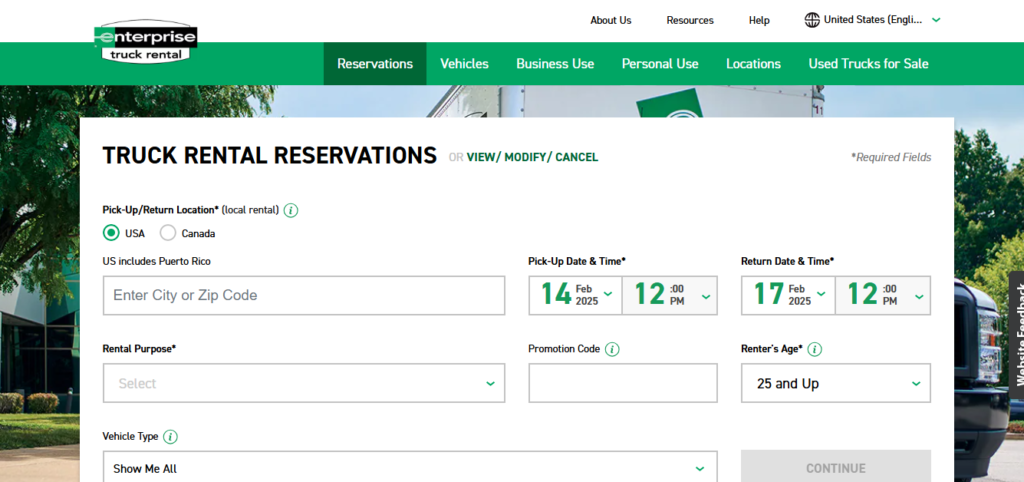Click the View/ Modify/ Cancel link
Viewport: 1024px width, 482px height.
(x=532, y=157)
